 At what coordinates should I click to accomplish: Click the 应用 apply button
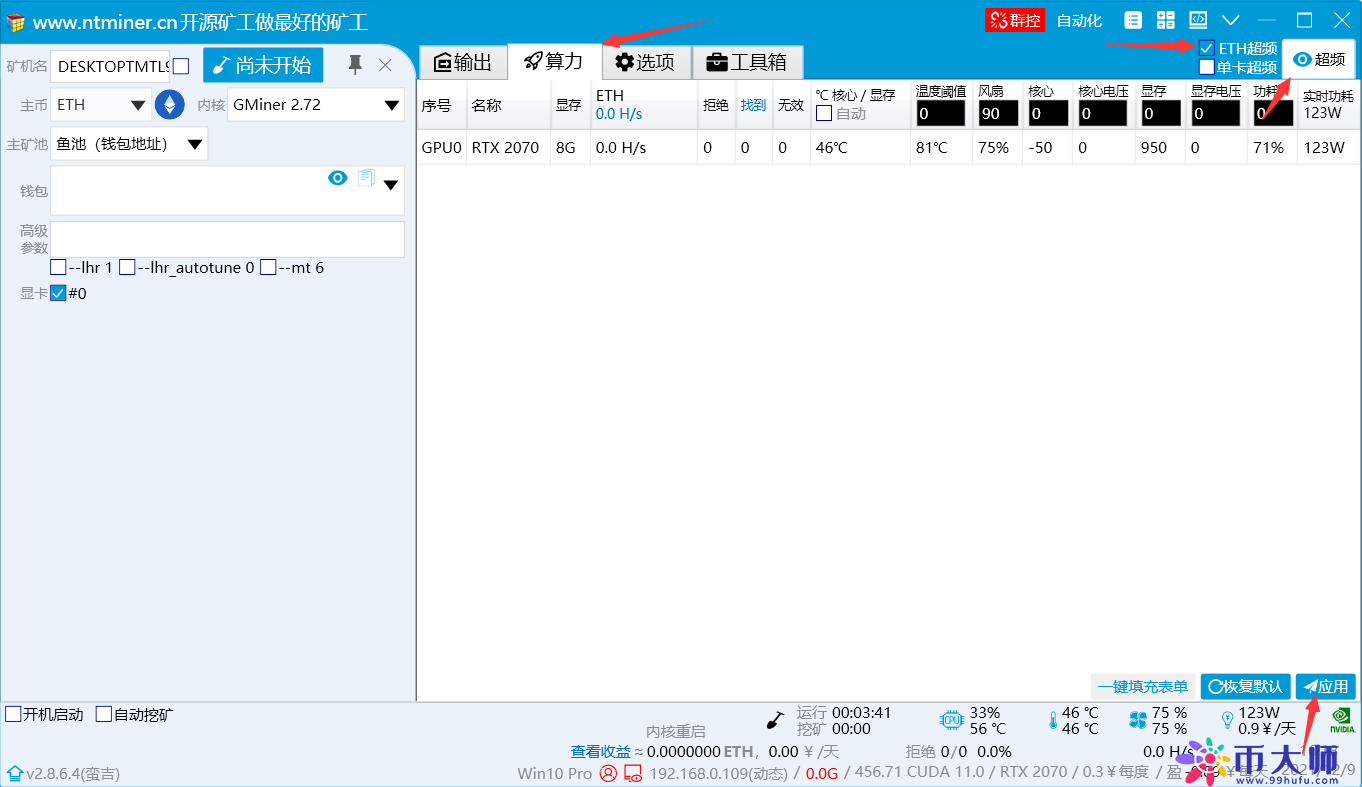pos(1325,687)
